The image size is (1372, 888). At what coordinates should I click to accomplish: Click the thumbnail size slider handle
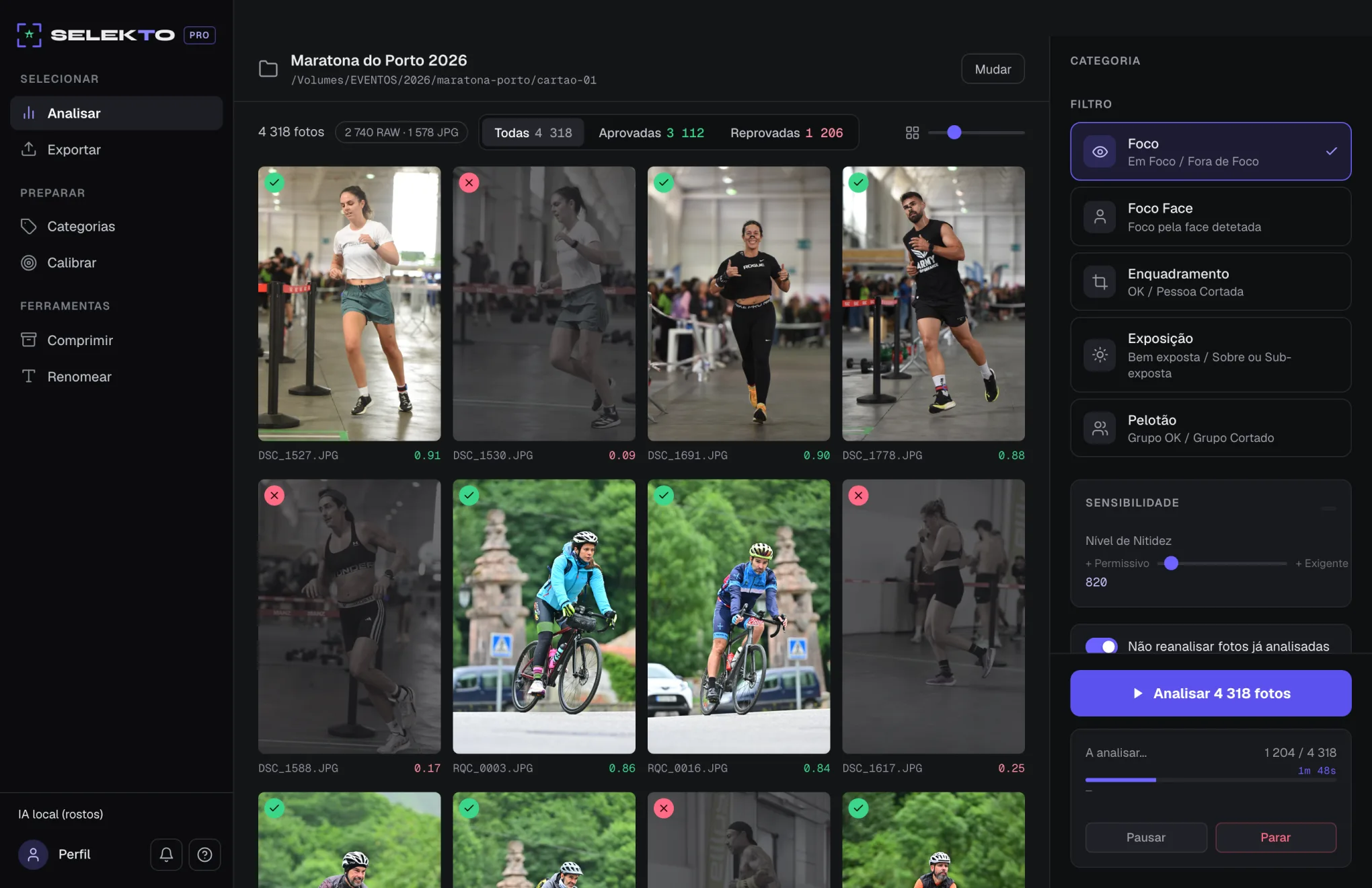[x=954, y=133]
